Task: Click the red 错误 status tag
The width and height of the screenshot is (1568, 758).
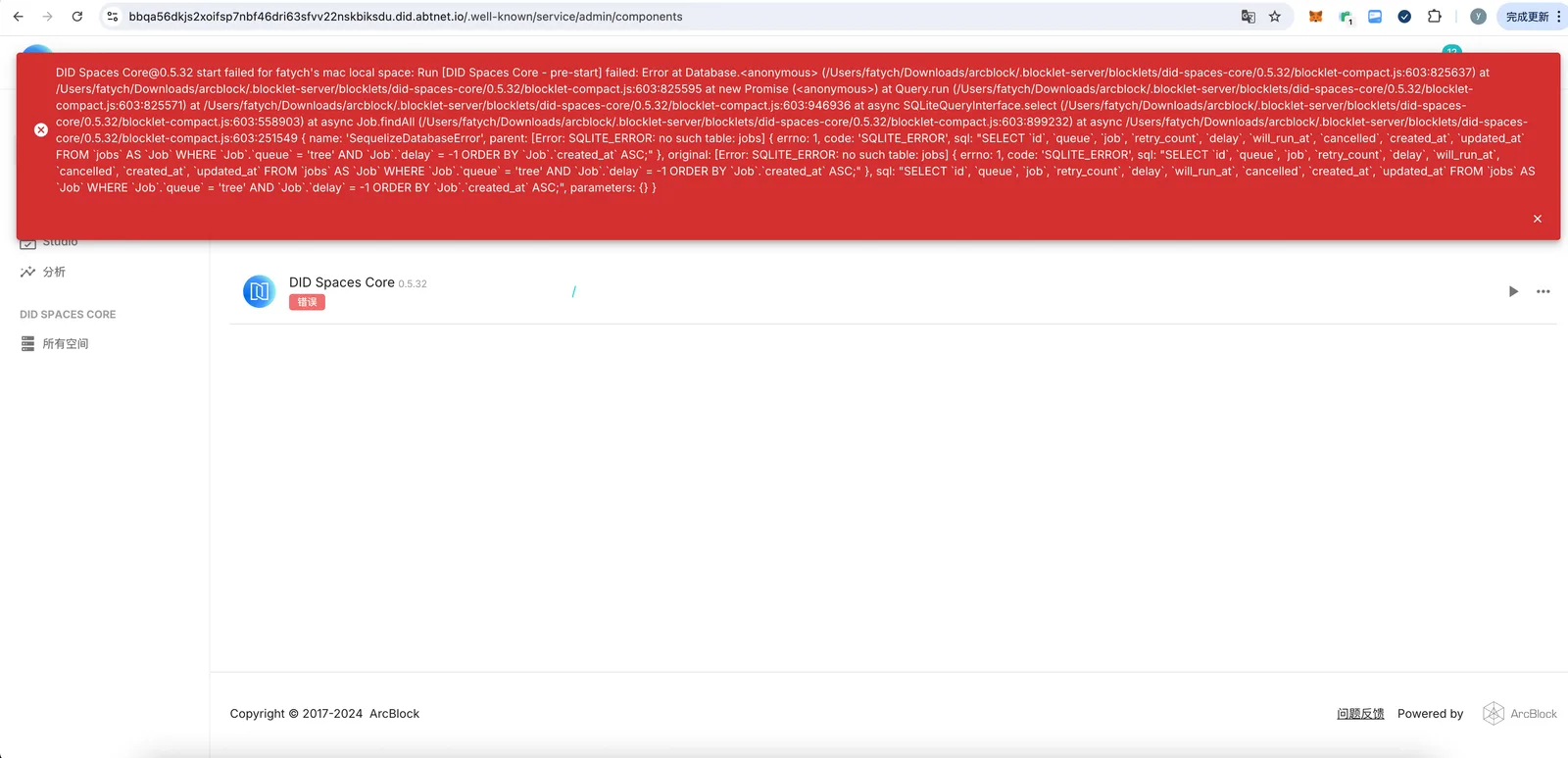Action: click(x=307, y=302)
